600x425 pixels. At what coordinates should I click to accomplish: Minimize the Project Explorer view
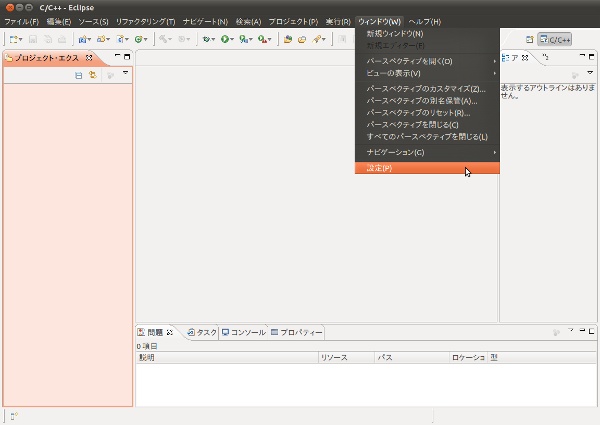point(117,56)
